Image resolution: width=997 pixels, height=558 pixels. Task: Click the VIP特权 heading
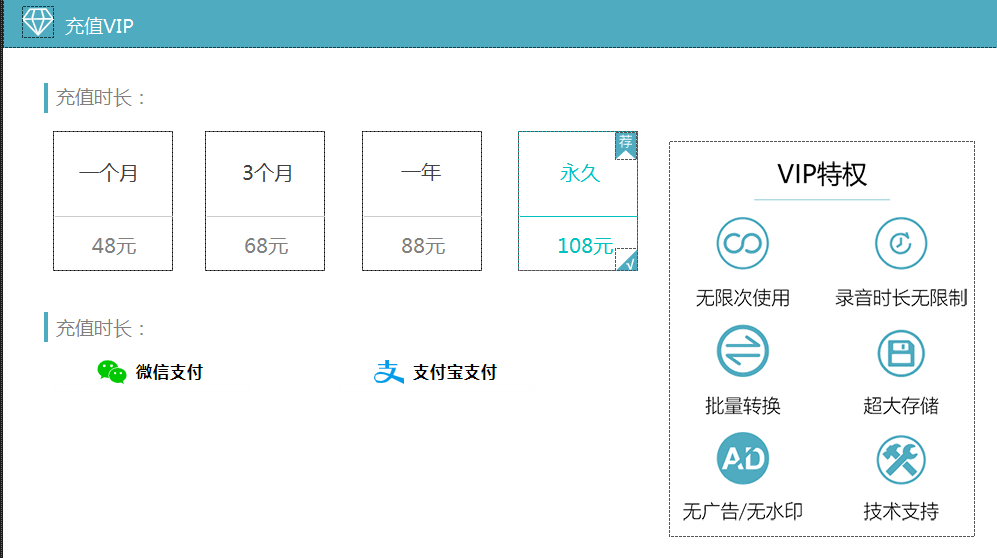click(822, 174)
